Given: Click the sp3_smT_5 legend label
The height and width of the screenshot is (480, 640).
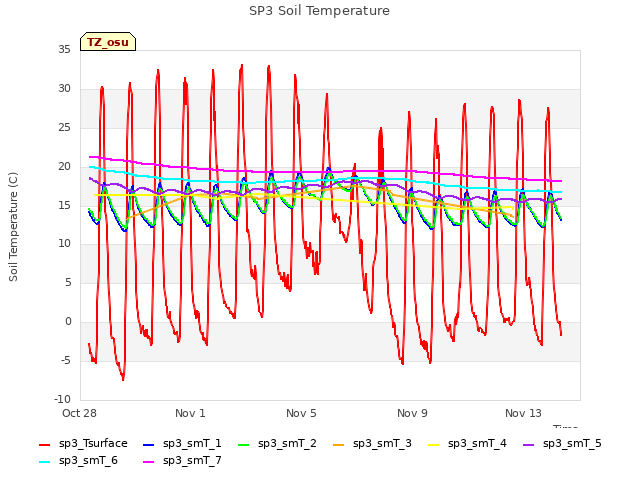Looking at the screenshot, I should point(572,443).
